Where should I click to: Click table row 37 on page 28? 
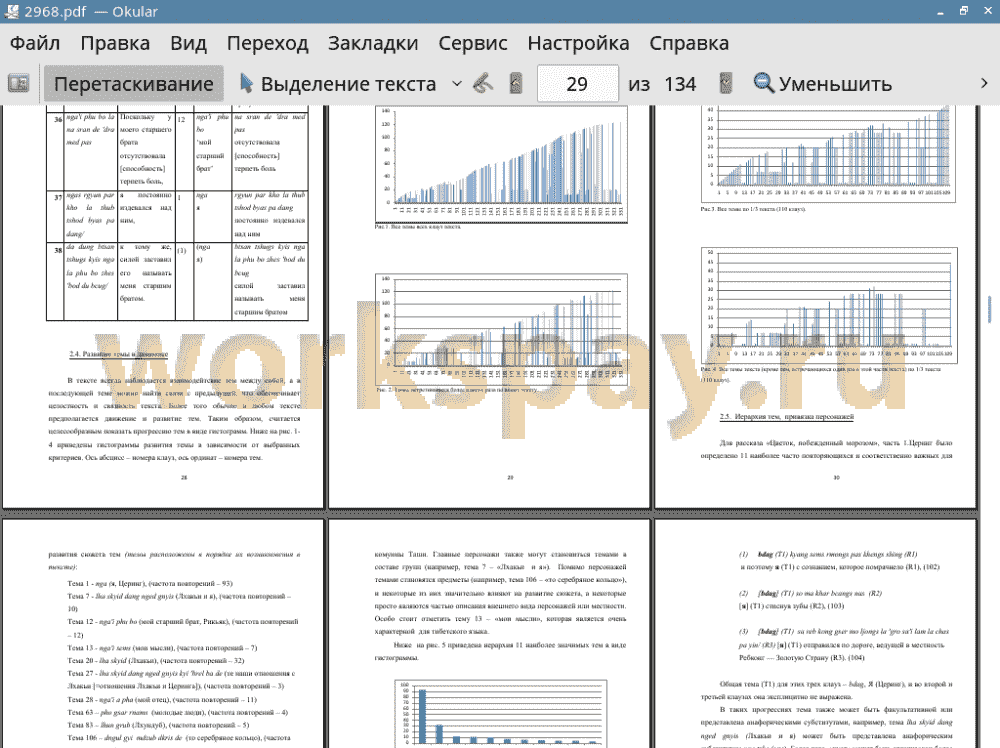(177, 216)
